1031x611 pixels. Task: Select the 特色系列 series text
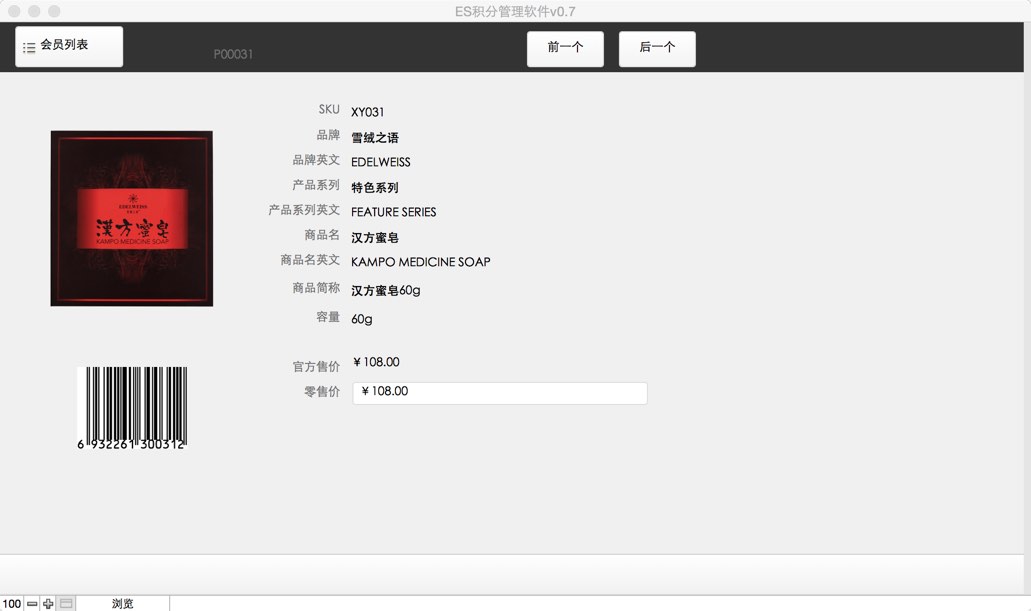pyautogui.click(x=375, y=187)
